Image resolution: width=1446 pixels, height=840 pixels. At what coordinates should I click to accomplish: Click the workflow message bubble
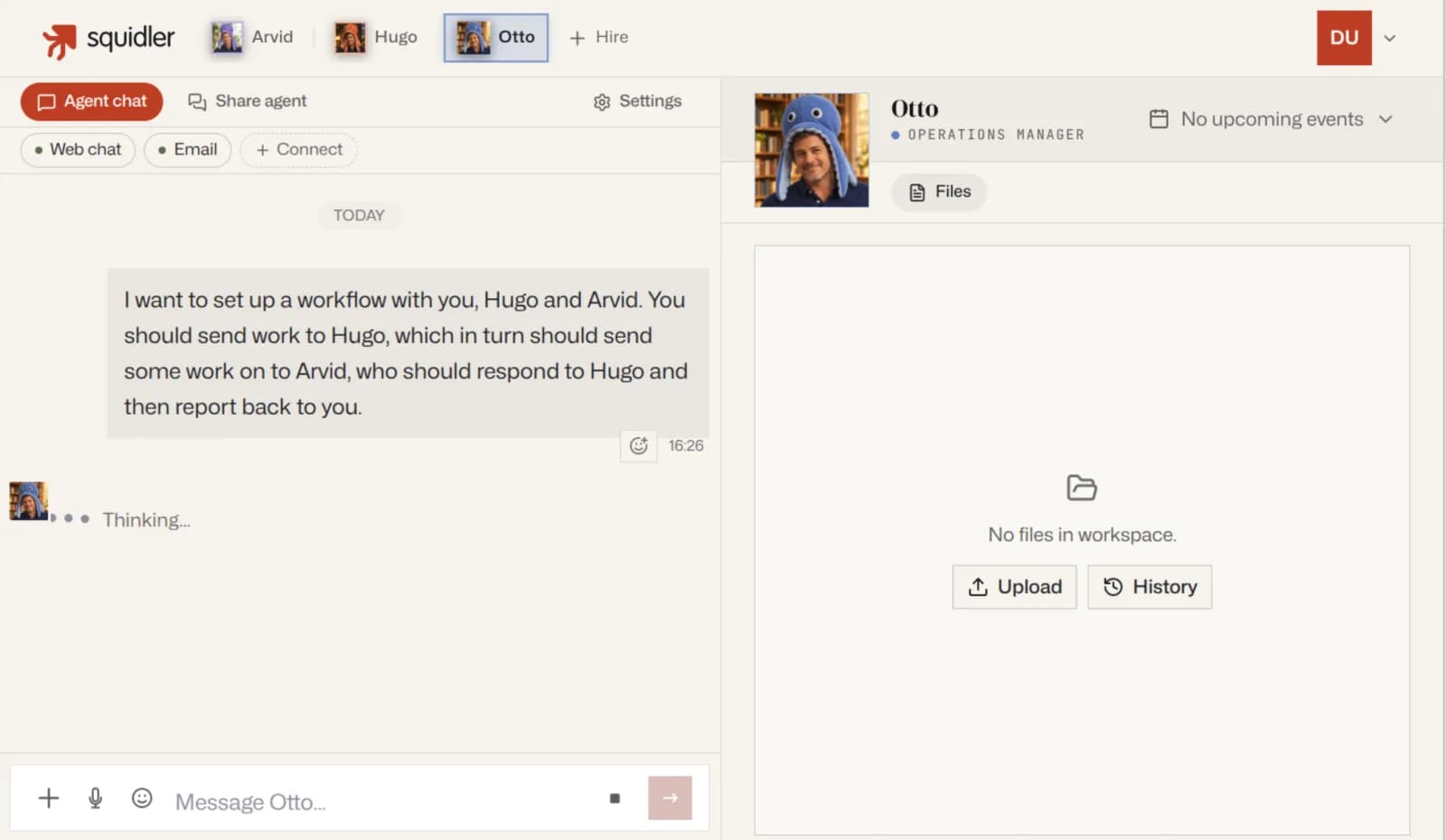point(408,353)
